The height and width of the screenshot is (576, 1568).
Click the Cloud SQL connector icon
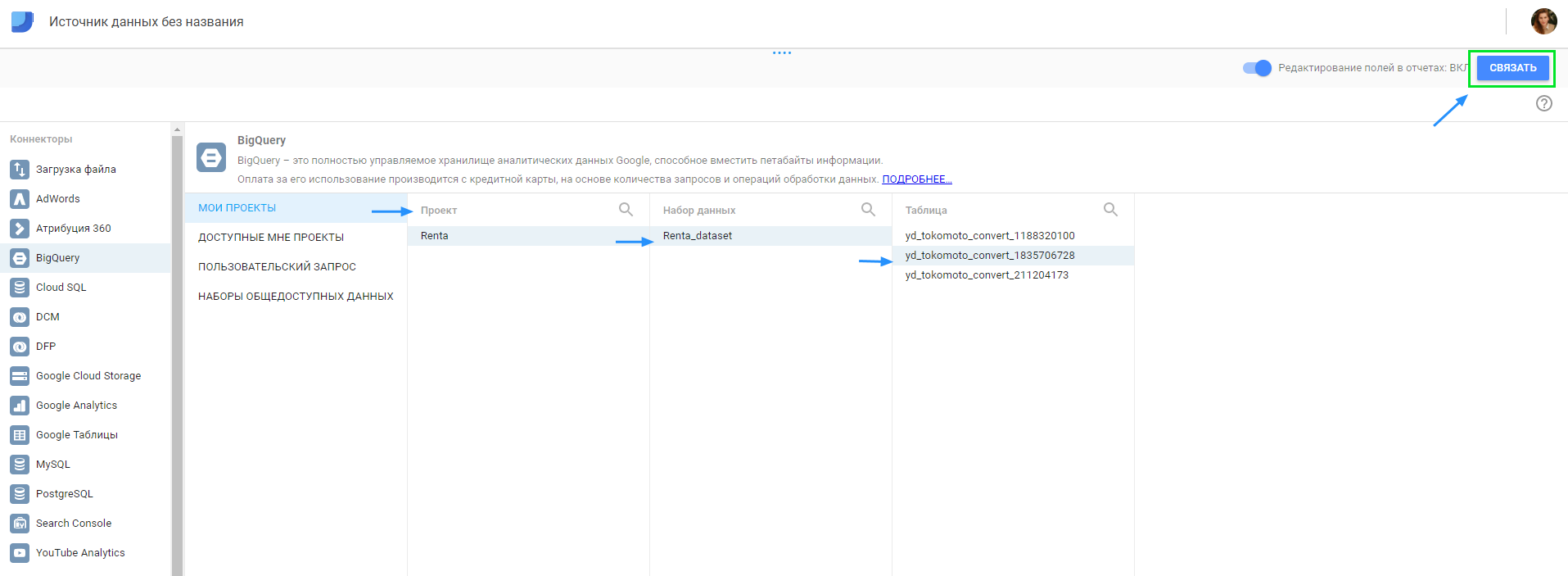[x=20, y=288]
